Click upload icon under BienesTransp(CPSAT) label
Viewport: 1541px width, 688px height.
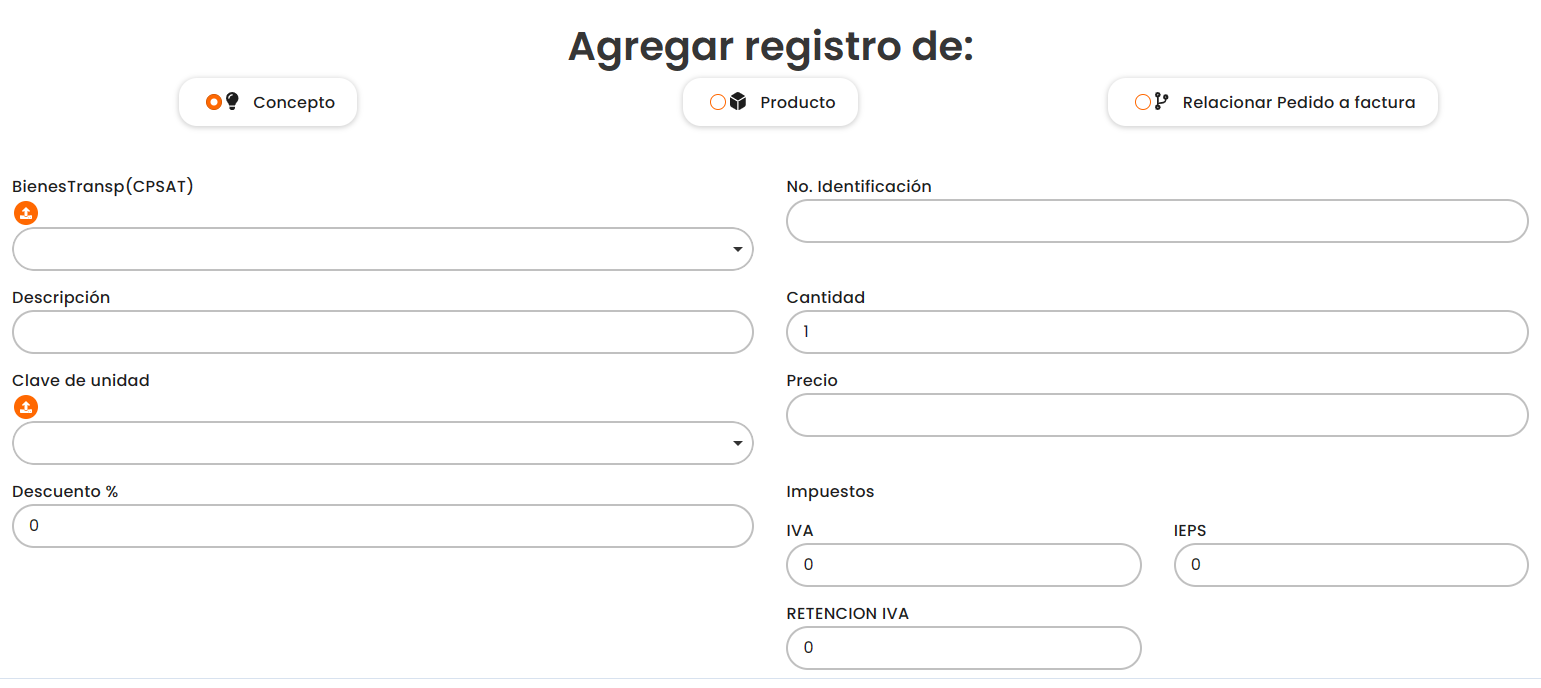pyautogui.click(x=26, y=212)
